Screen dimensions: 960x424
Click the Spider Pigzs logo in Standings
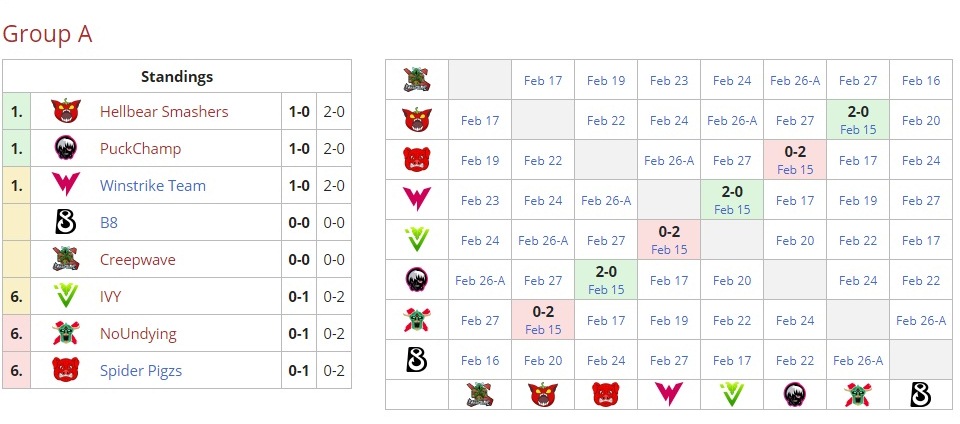coord(66,371)
